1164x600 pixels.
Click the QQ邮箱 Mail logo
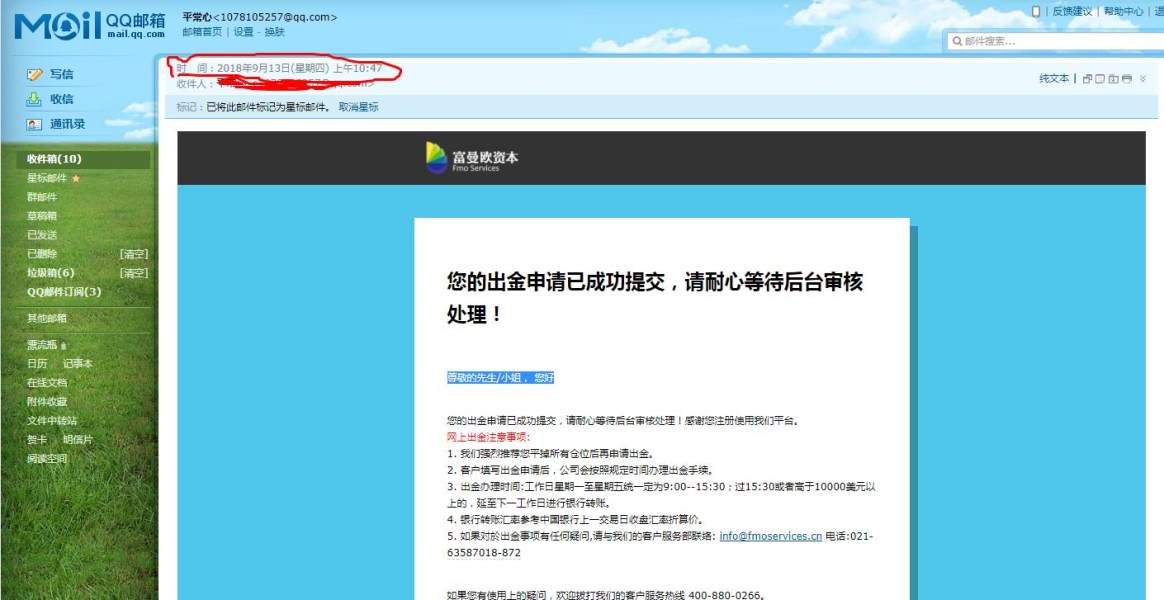tap(88, 26)
